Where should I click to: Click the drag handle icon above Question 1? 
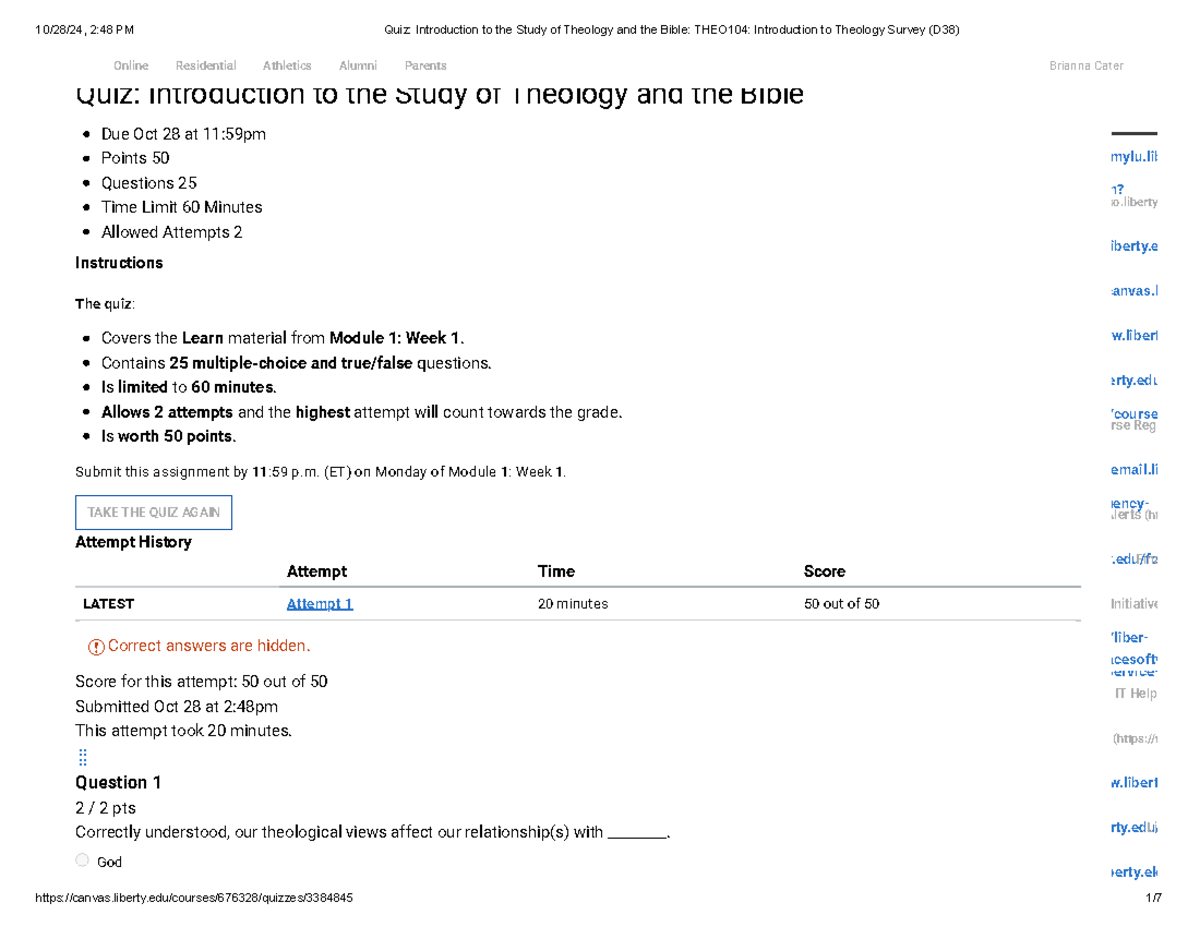click(x=83, y=756)
